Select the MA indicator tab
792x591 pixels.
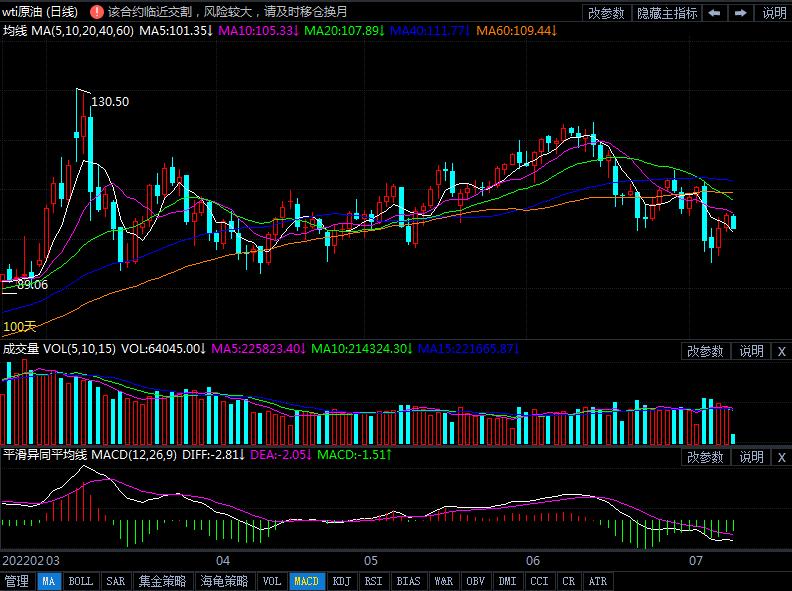coord(49,581)
